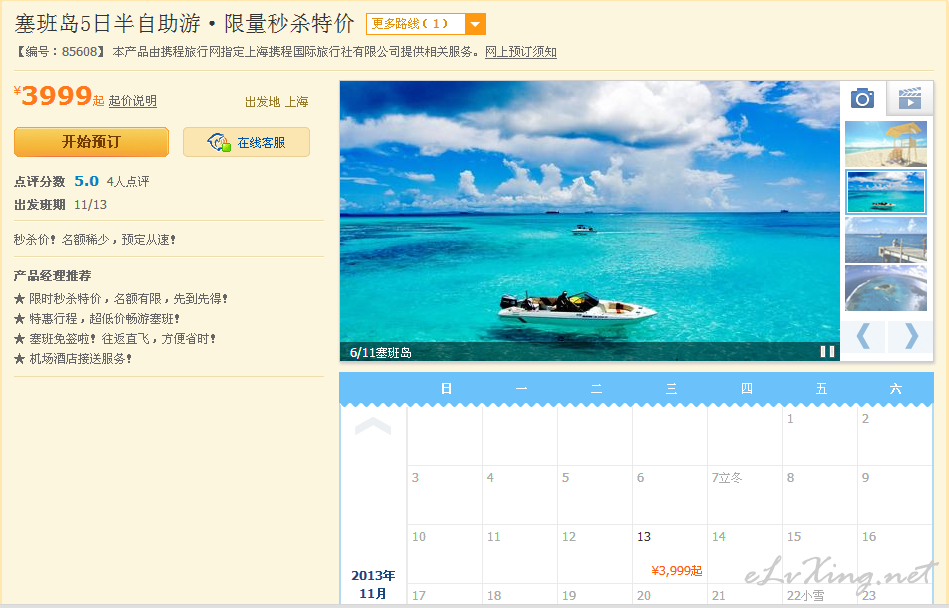Select November 13 with ¥3,999起 price
The image size is (949, 608).
tap(670, 554)
